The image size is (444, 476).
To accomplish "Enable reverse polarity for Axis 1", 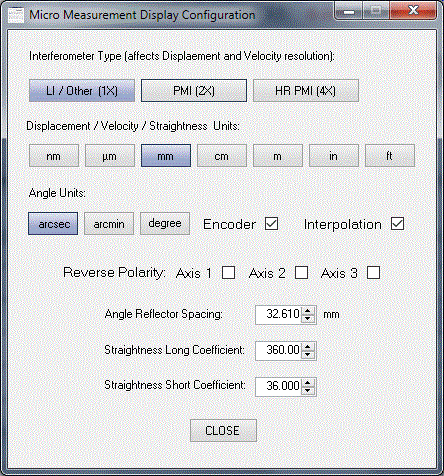I will click(228, 273).
